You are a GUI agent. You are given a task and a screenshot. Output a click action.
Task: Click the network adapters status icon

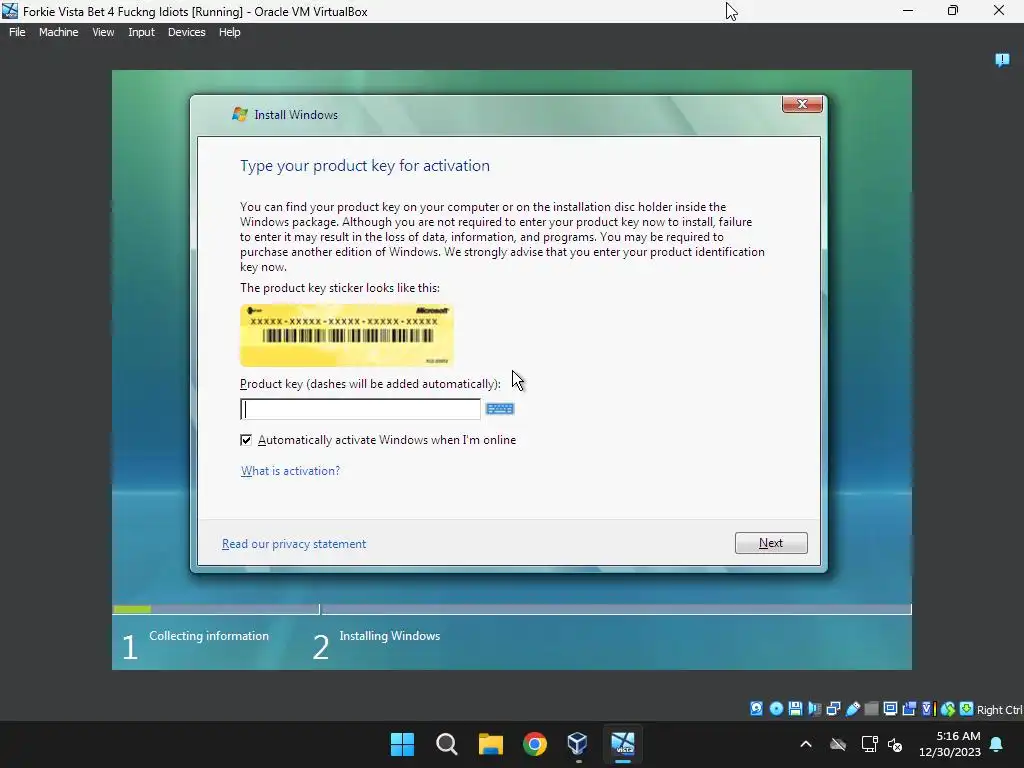[833, 709]
